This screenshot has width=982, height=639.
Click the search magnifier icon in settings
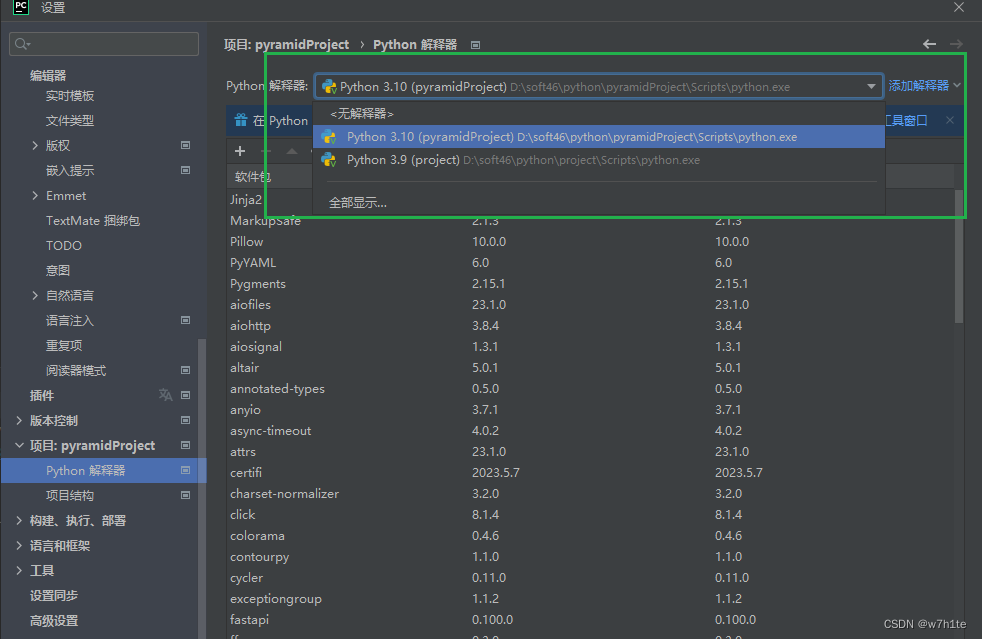point(22,44)
